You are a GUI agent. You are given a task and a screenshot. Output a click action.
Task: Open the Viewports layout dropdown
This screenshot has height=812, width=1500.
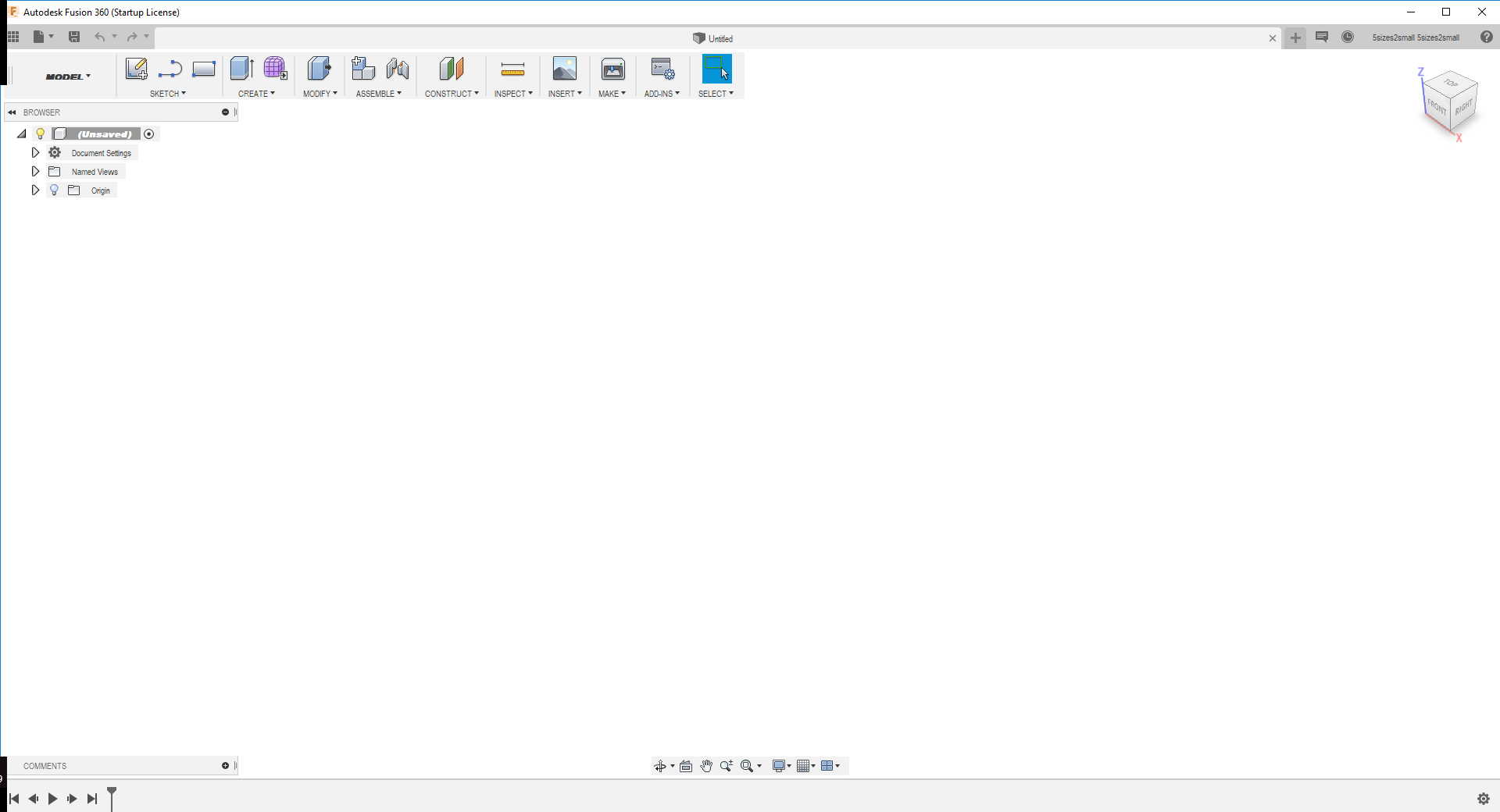tap(830, 766)
